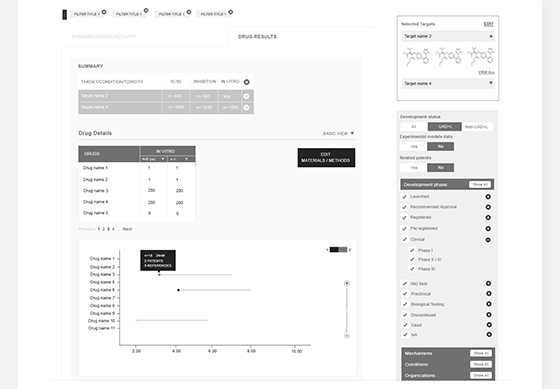This screenshot has width=560, height=389.
Task: Click plus icon next to Biological Testing
Action: 488,304
